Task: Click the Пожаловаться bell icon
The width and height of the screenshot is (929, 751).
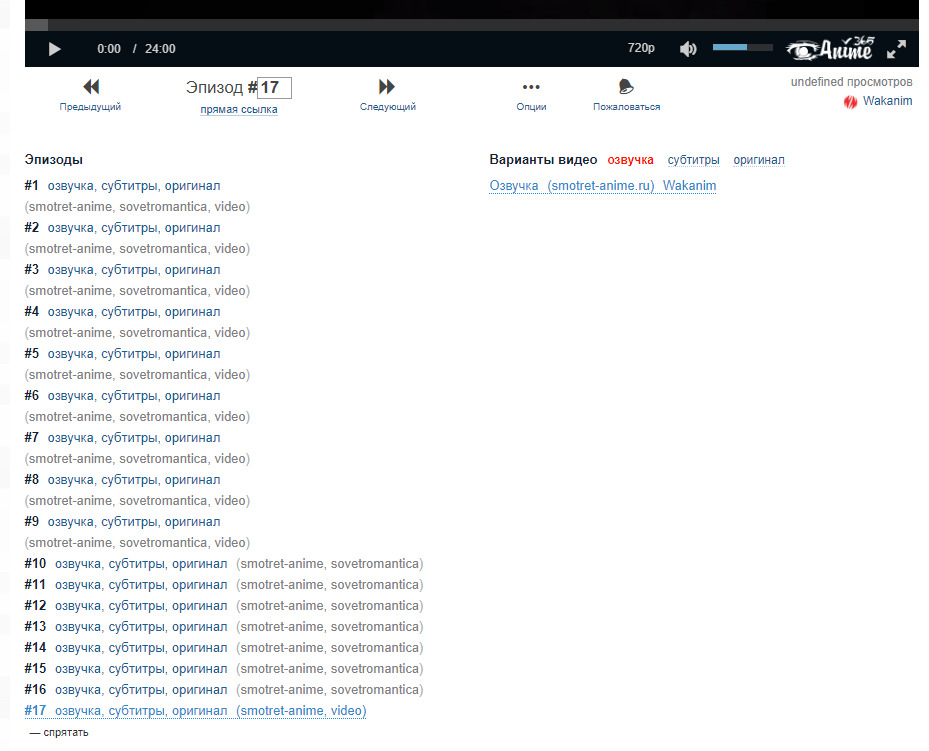Action: point(626,87)
